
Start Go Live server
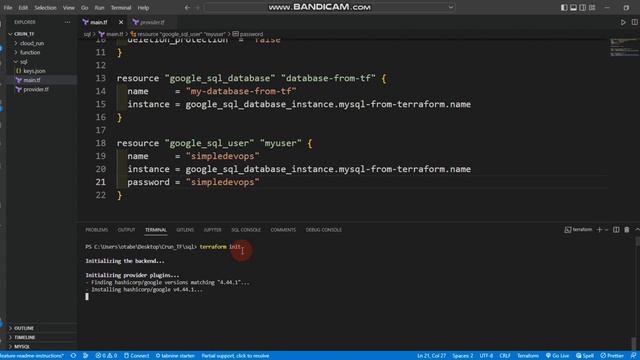[x=558, y=356]
